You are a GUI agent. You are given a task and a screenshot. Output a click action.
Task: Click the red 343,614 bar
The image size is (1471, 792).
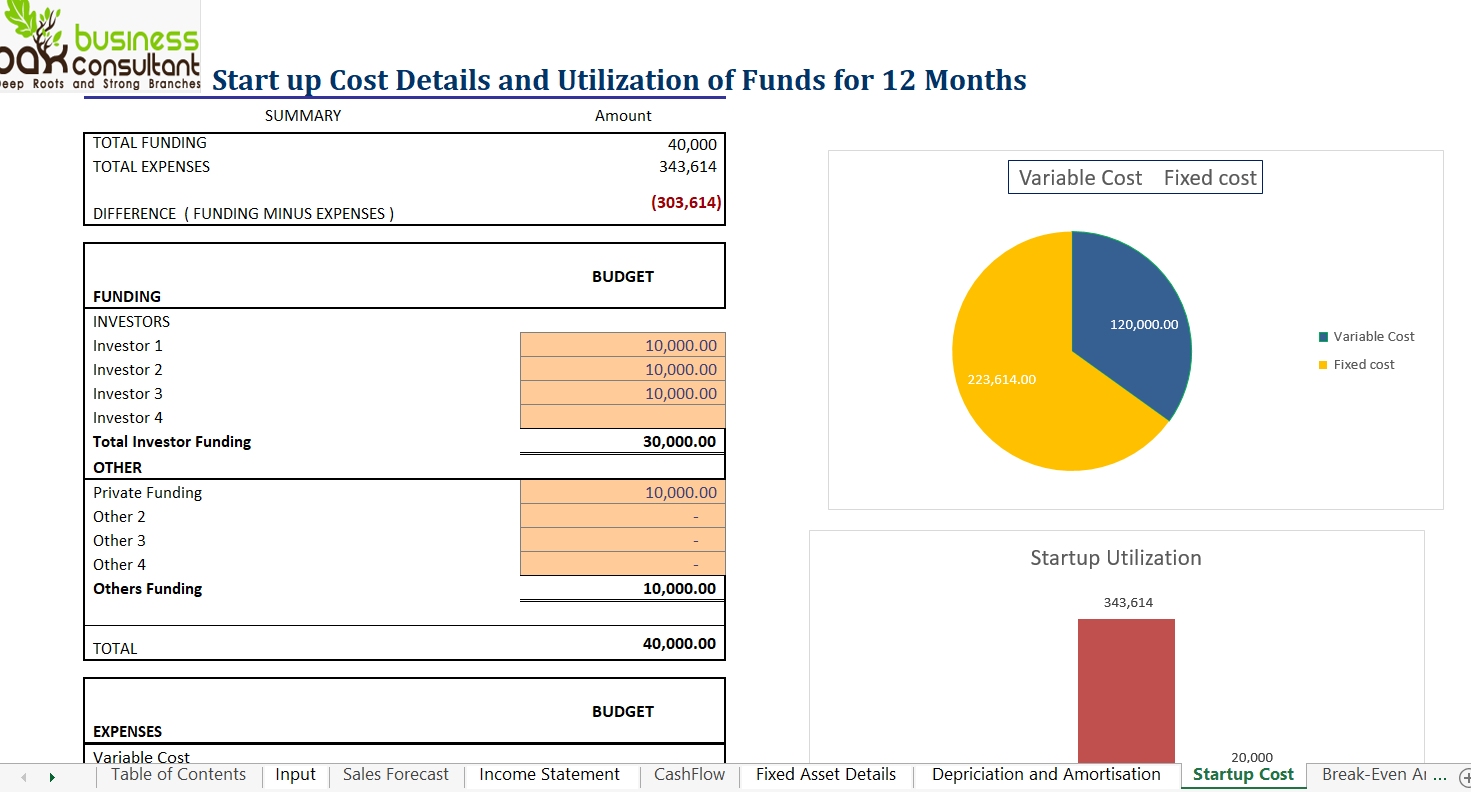pos(1126,692)
